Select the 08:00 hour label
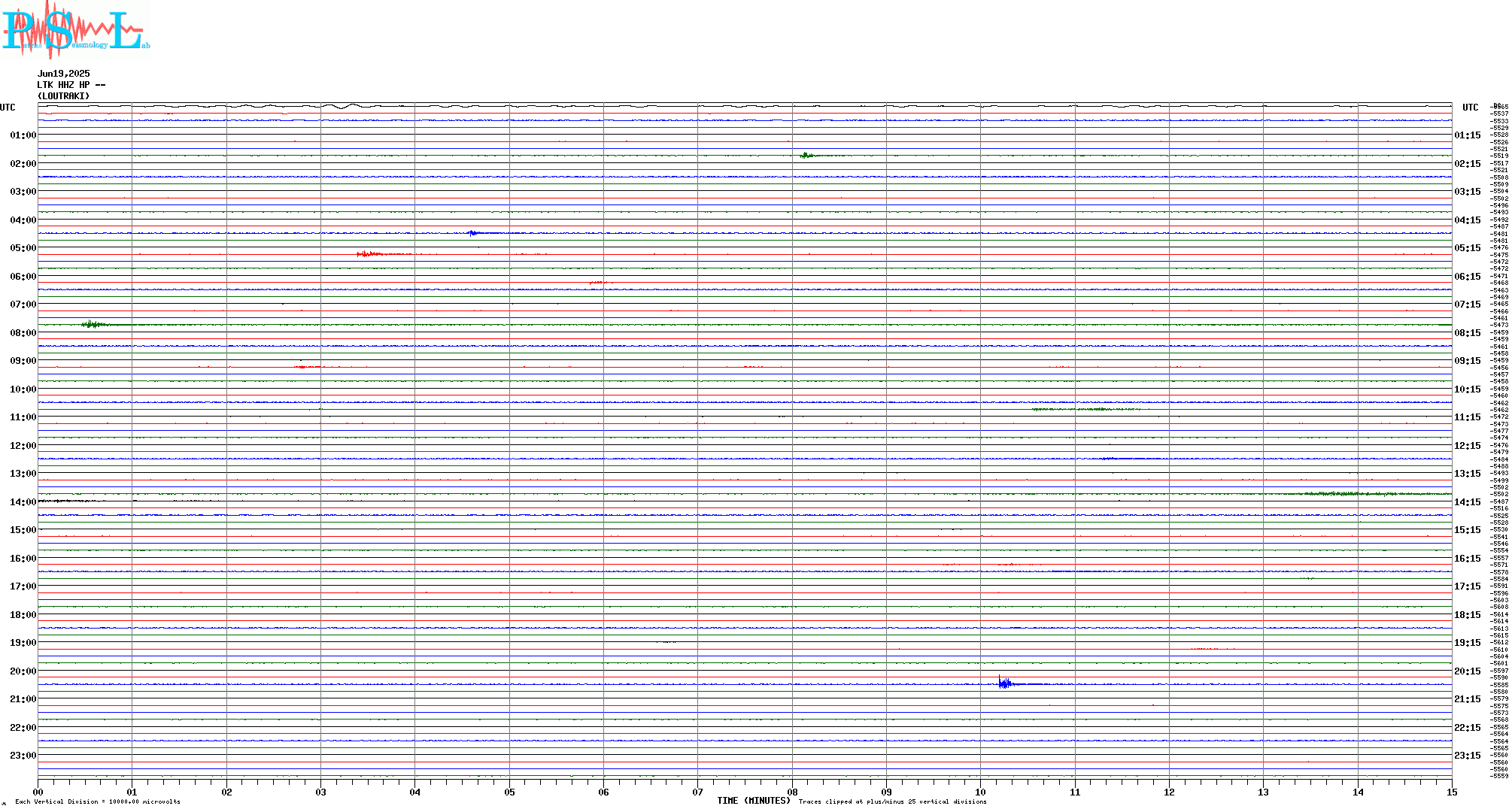Screen dimensions: 1512x812 [23, 333]
